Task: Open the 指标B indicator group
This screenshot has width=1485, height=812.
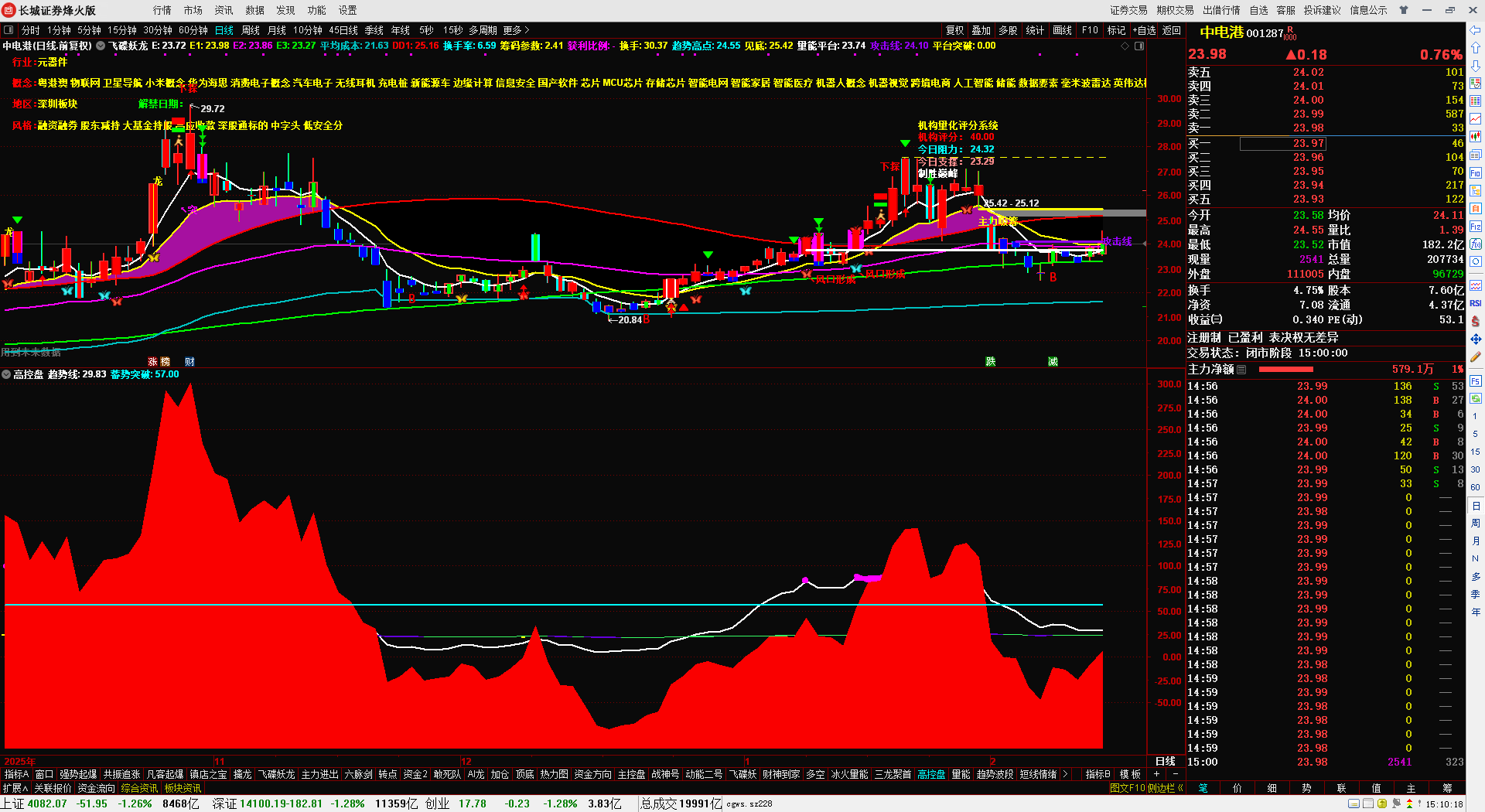Action: click(x=1098, y=774)
